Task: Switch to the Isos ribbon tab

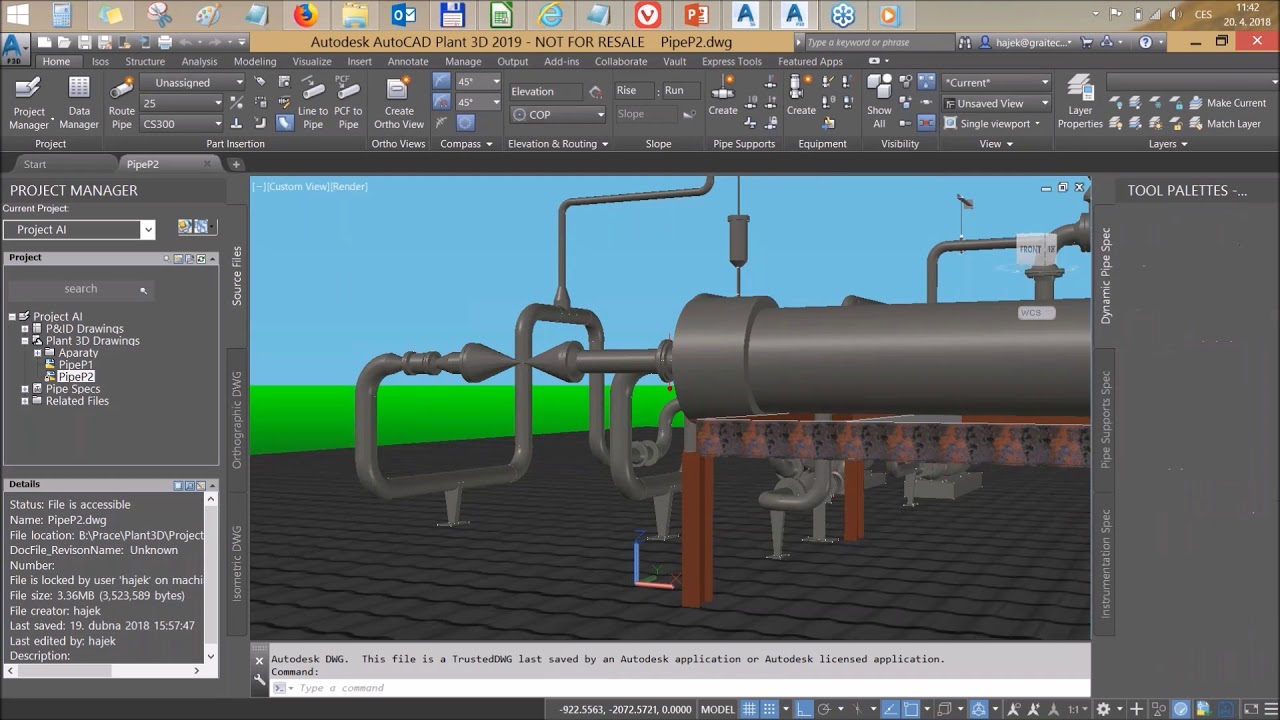Action: 100,61
